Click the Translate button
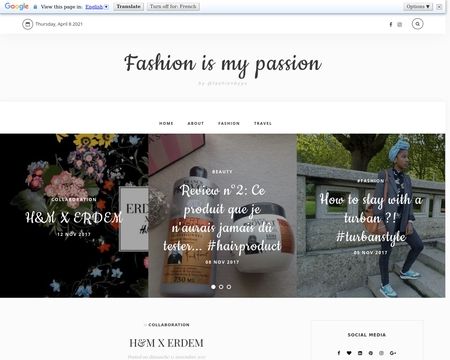Viewport: 450px width, 360px height. (x=128, y=6)
